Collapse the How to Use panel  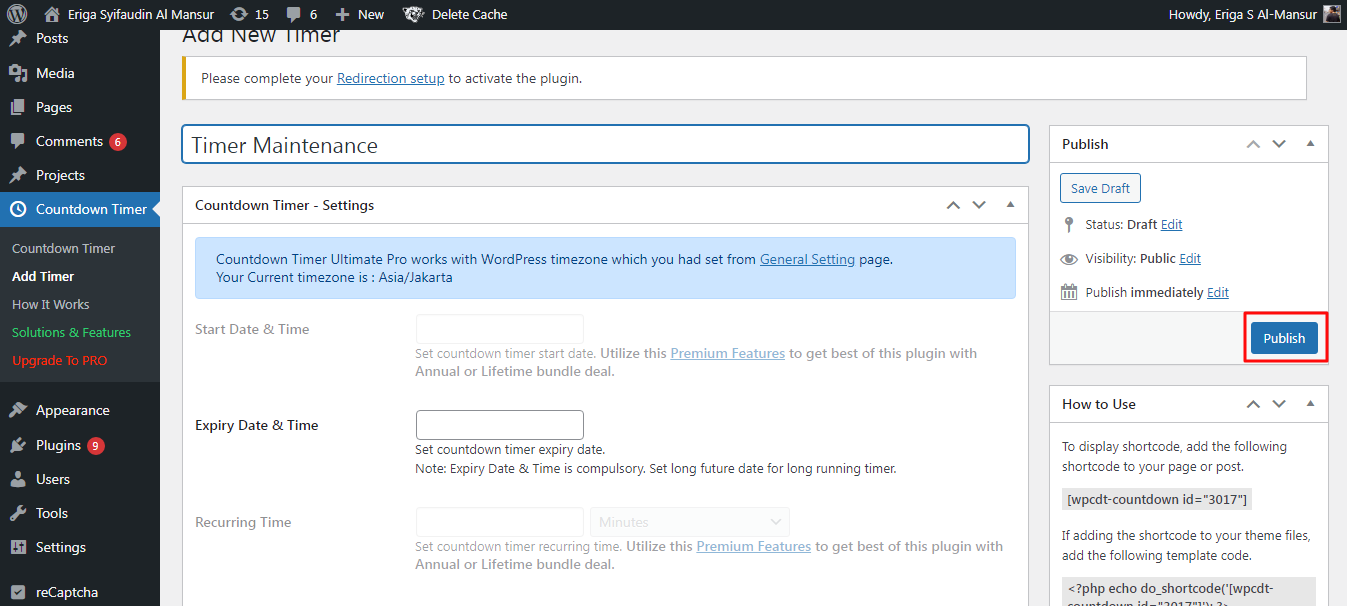pyautogui.click(x=1310, y=403)
